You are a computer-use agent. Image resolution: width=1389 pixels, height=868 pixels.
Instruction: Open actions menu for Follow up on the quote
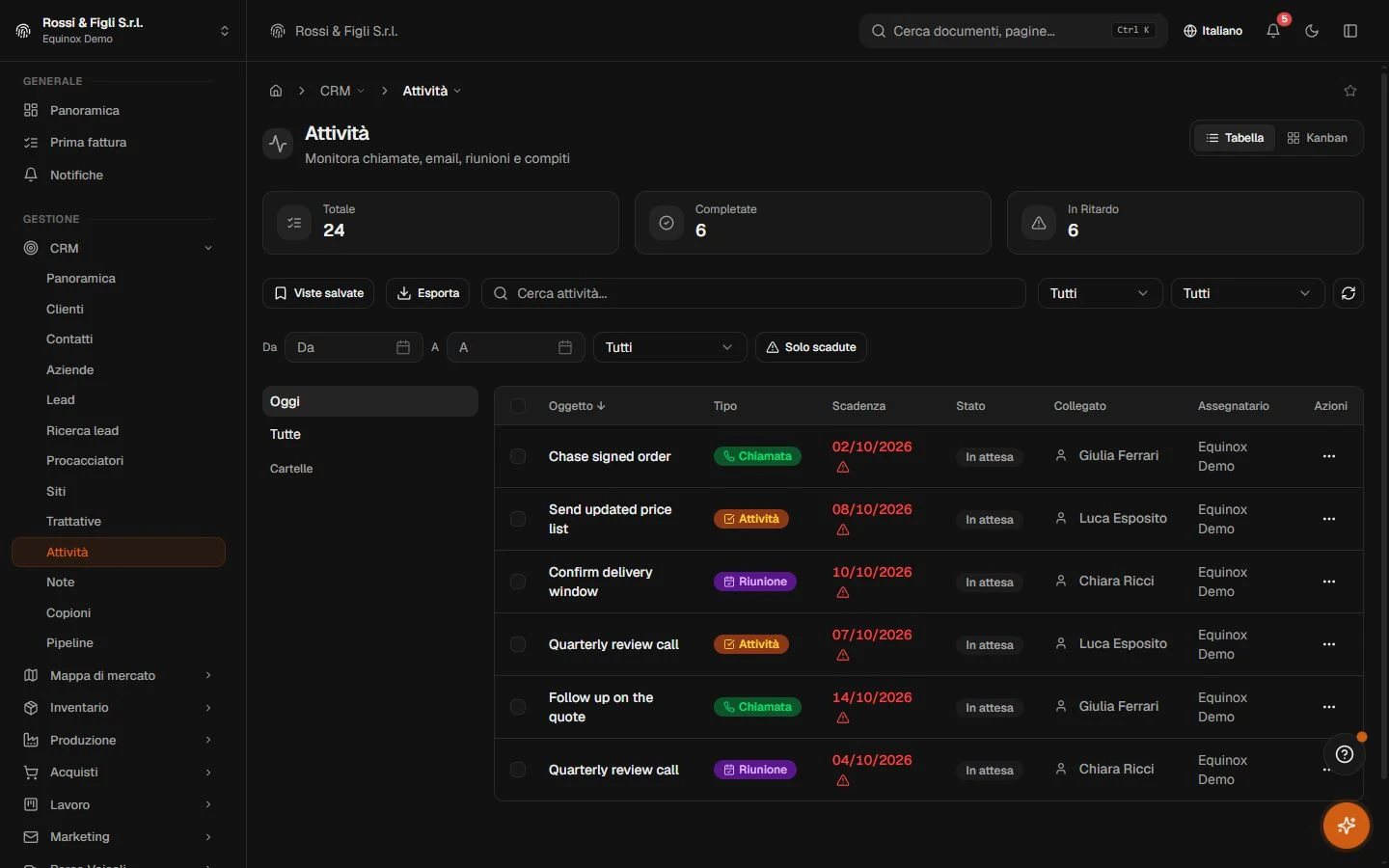(x=1329, y=707)
